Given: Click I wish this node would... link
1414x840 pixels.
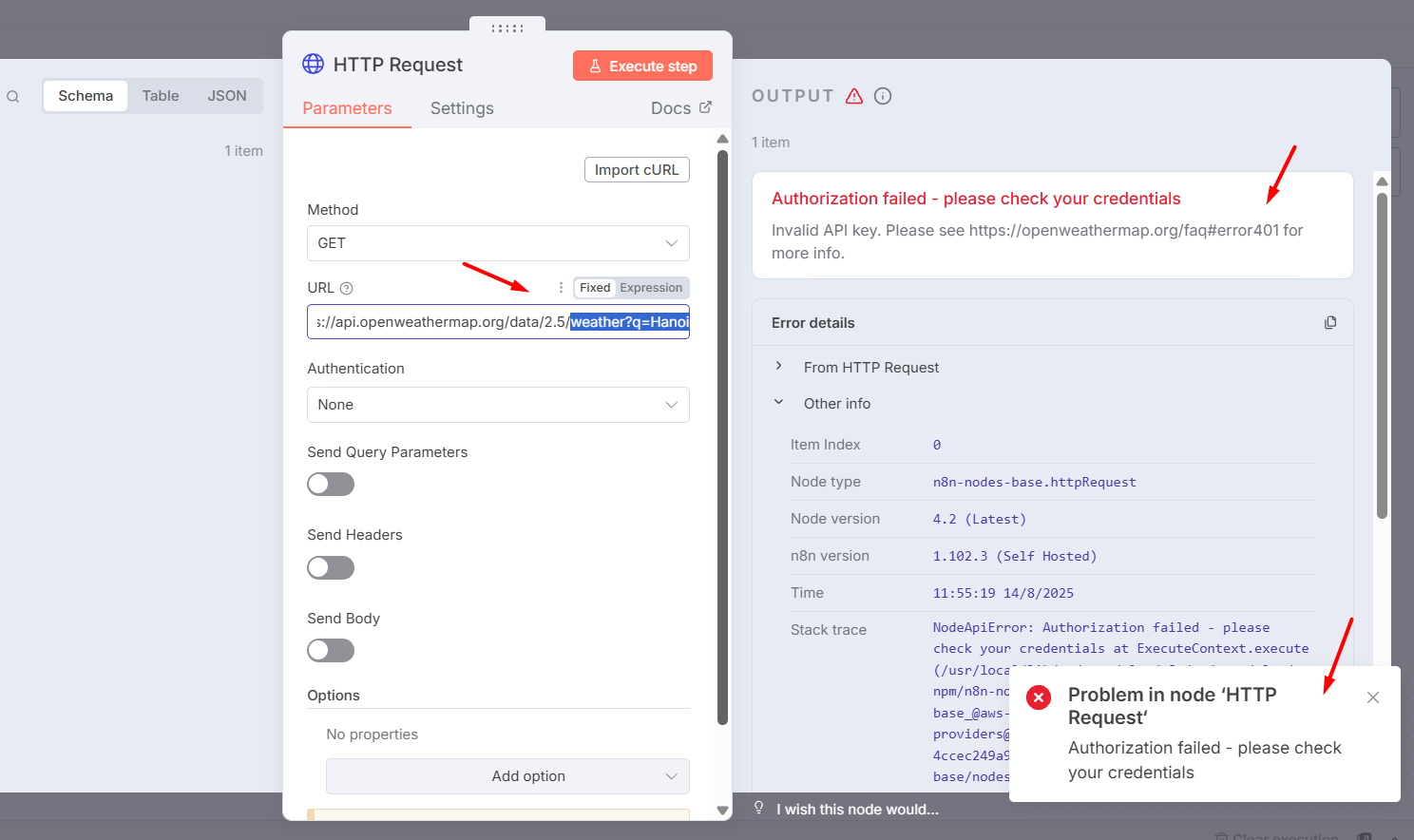Looking at the screenshot, I should click(x=857, y=810).
